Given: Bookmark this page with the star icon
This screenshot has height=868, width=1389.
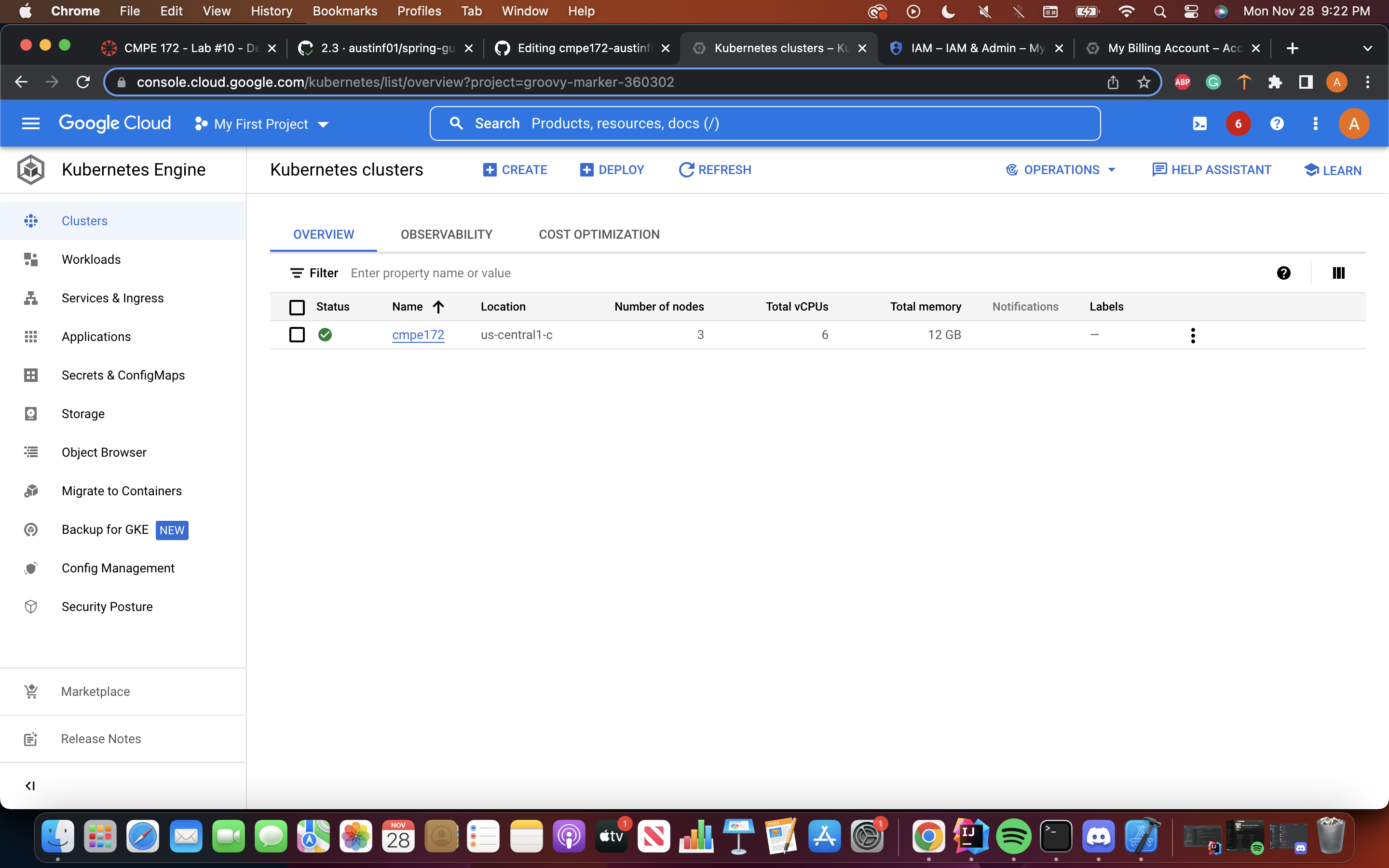Looking at the screenshot, I should (x=1144, y=82).
